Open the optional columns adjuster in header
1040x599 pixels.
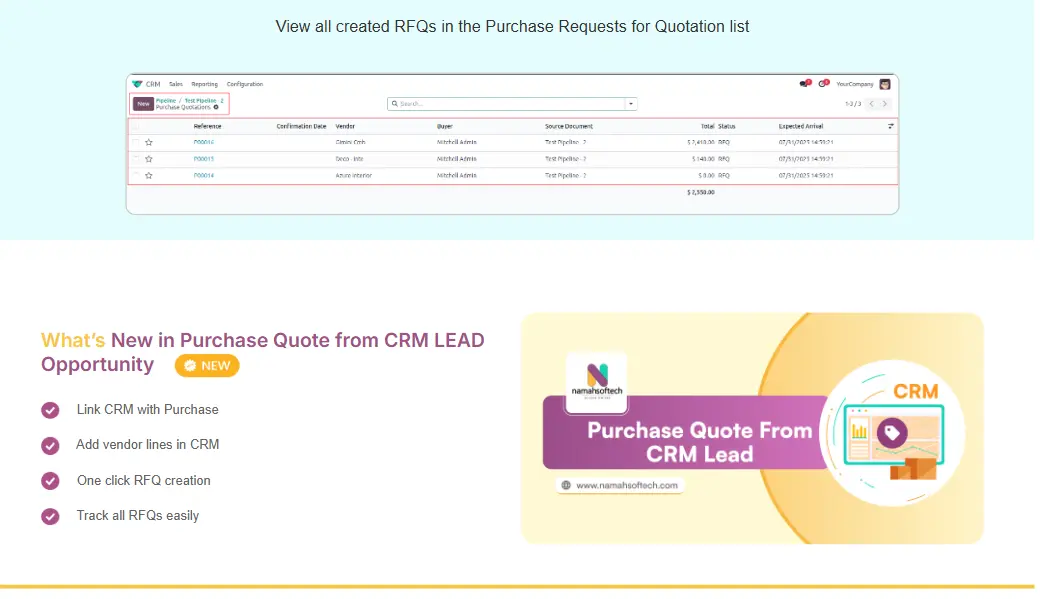pyautogui.click(x=890, y=127)
